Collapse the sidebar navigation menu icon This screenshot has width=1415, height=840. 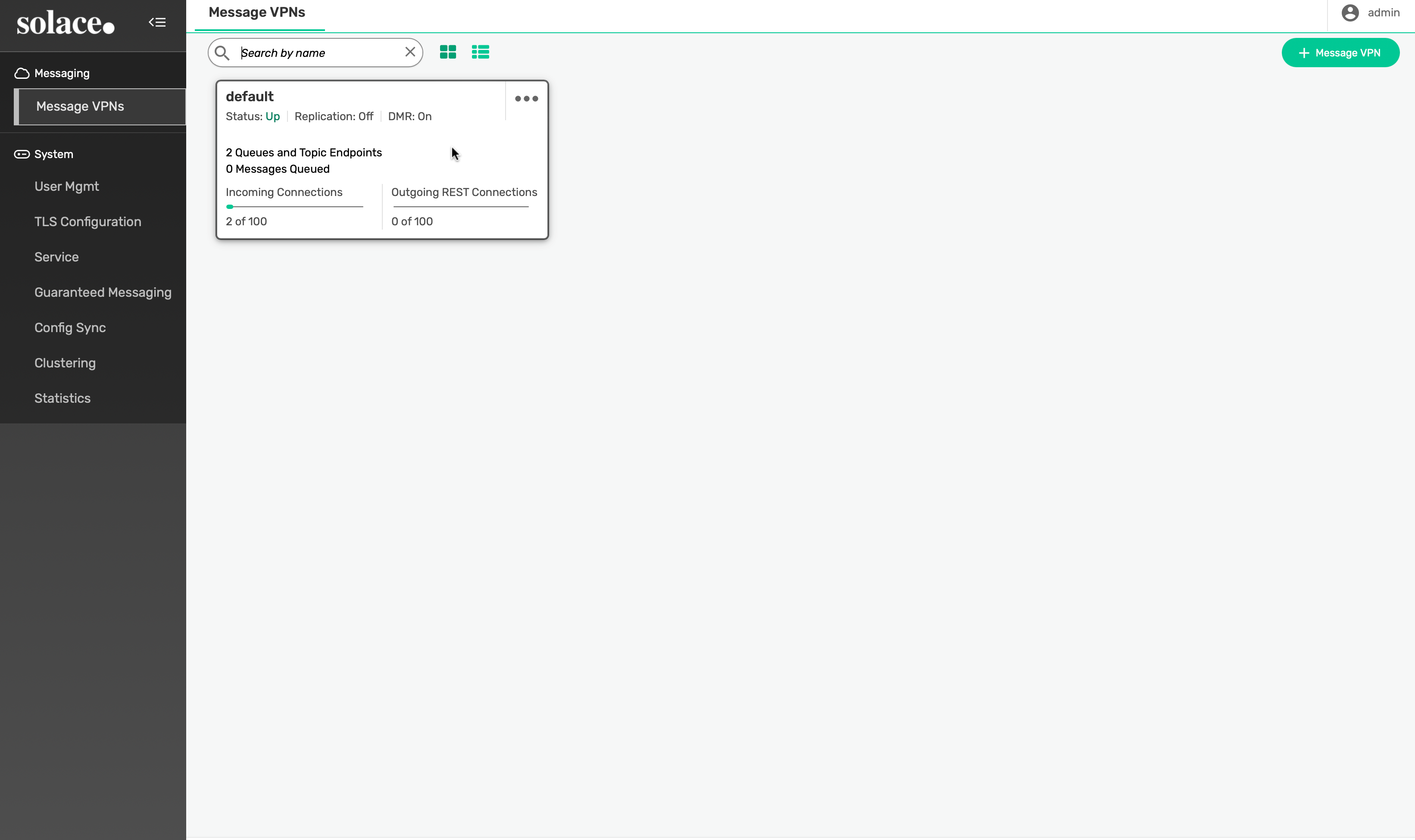point(157,23)
